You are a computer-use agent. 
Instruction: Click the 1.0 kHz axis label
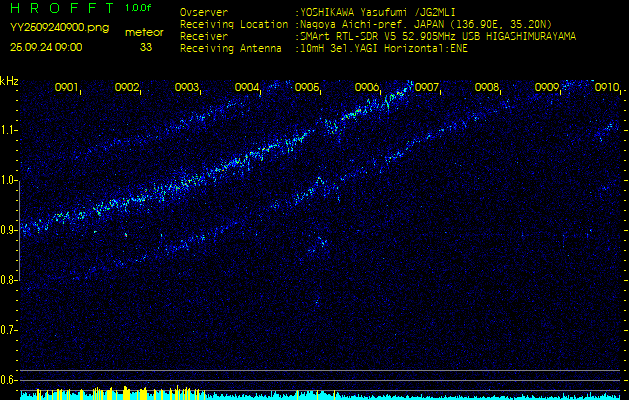pyautogui.click(x=7, y=181)
